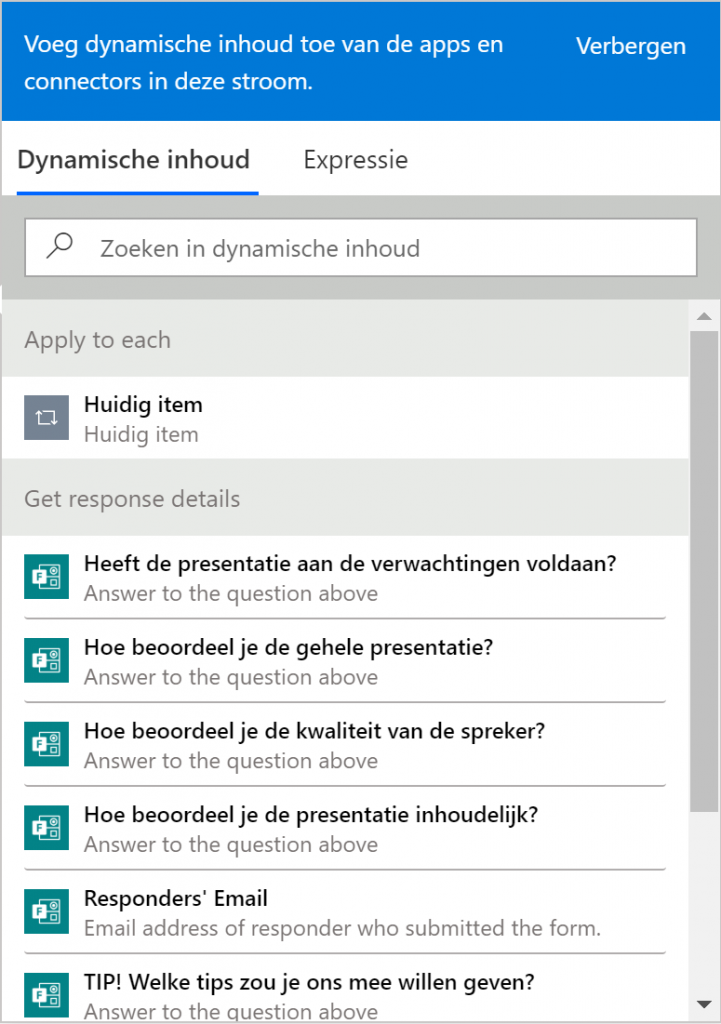Hide the panel with Verbergen
Viewport: 721px width, 1024px height.
tap(631, 46)
